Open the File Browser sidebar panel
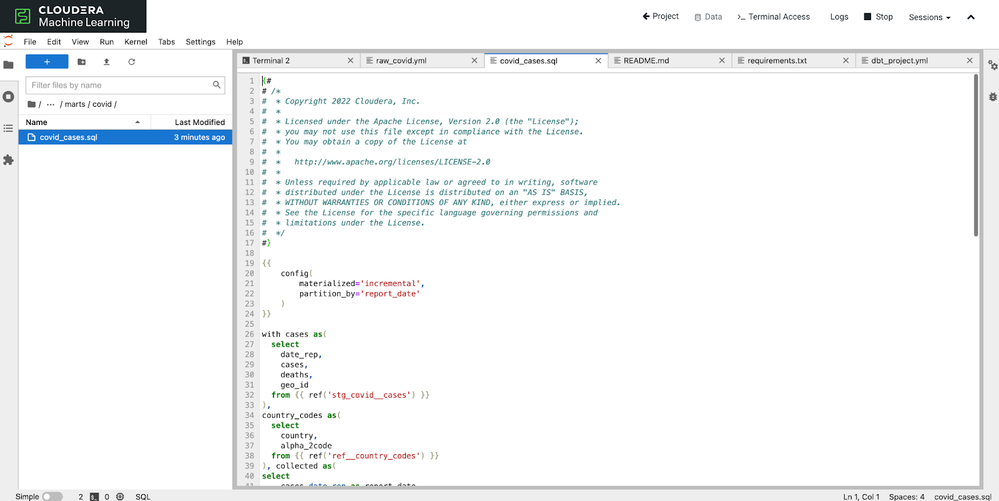 pyautogui.click(x=9, y=65)
